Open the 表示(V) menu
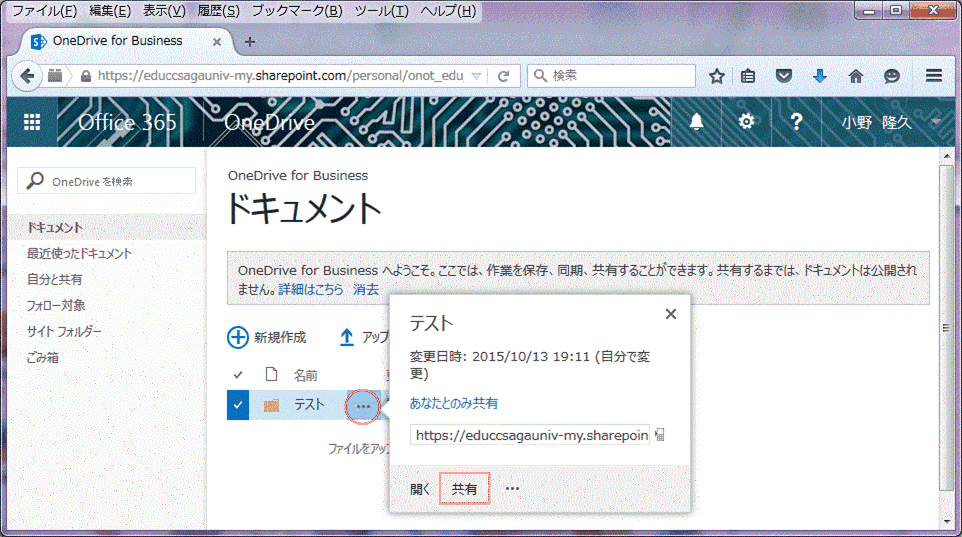 [x=164, y=11]
